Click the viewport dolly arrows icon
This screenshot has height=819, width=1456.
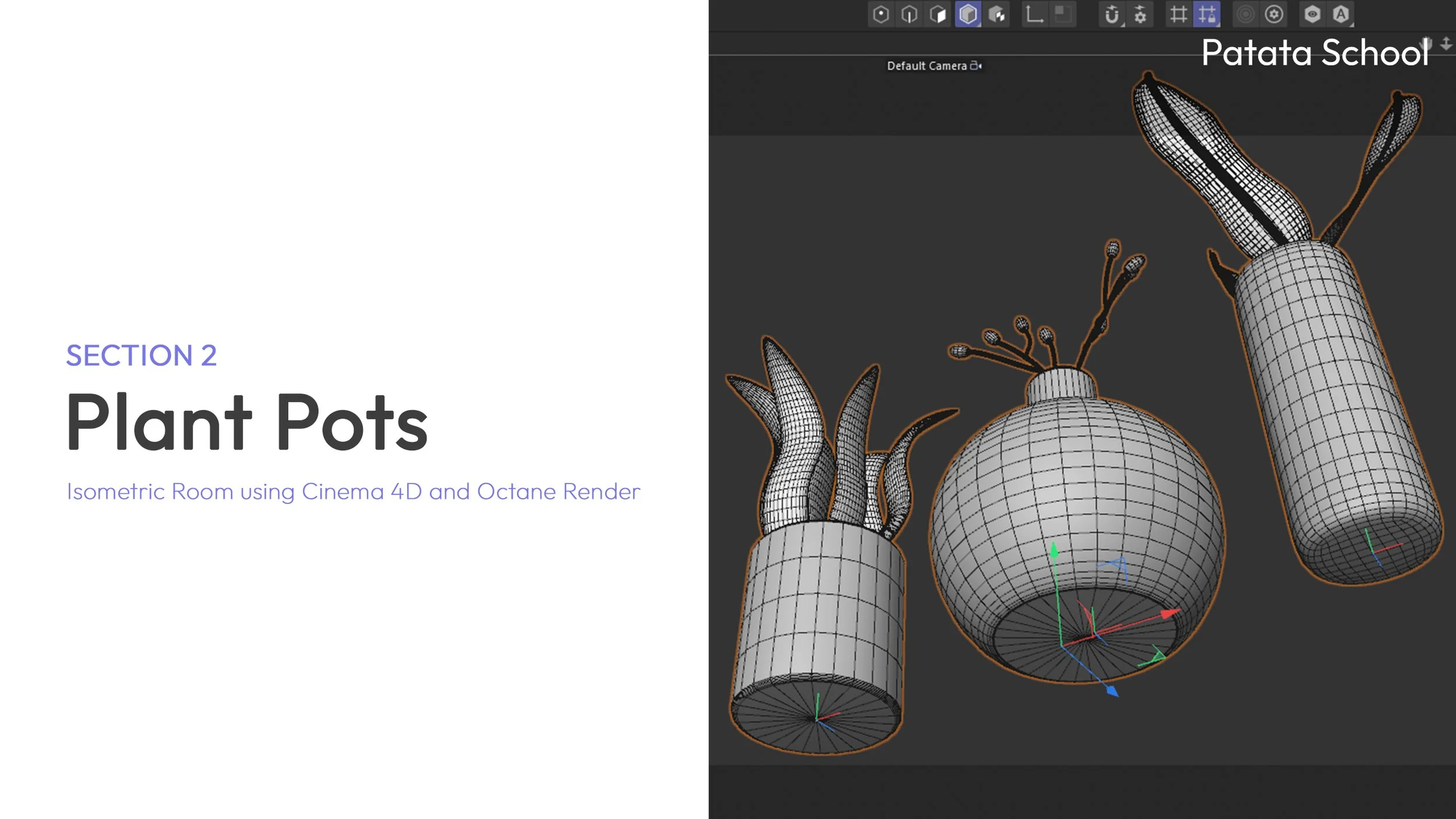point(1446,44)
